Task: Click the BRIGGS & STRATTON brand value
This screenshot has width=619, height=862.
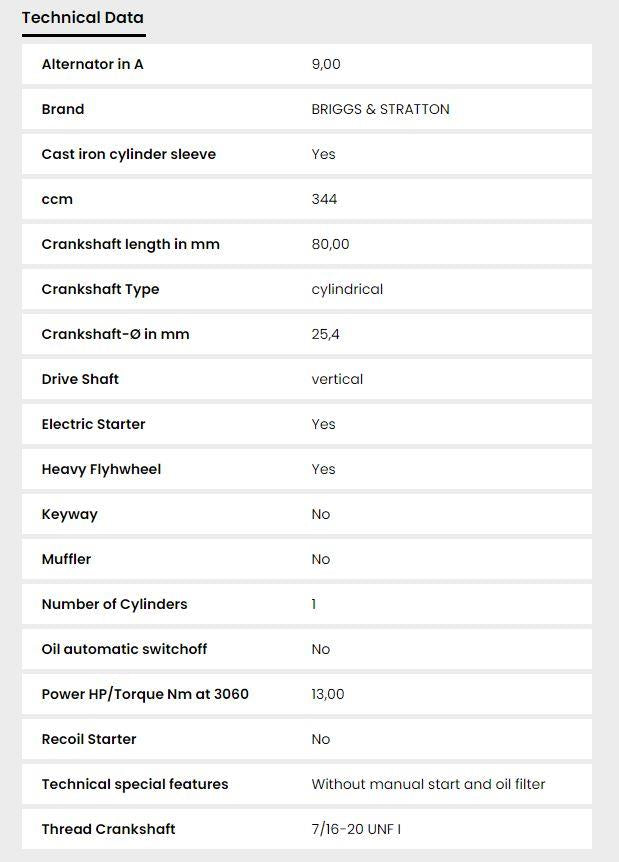Action: tap(380, 109)
